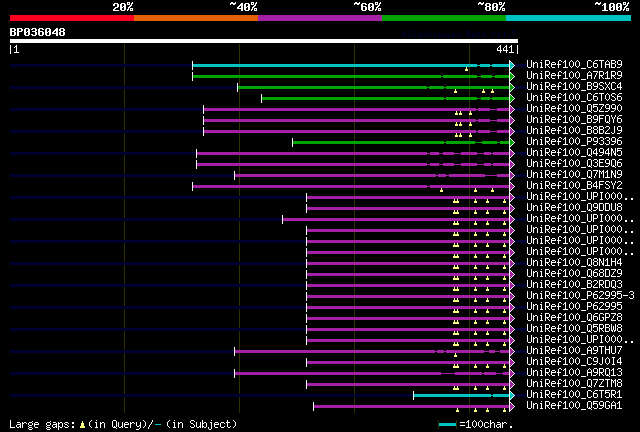
Task: Select the UniRef100_C9J0I4 label
Action: coord(574,361)
